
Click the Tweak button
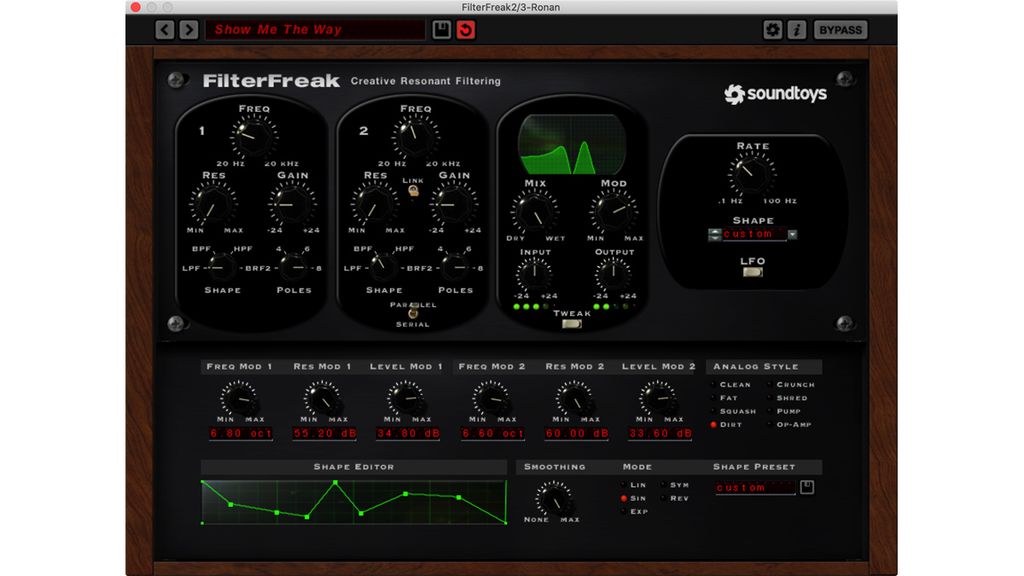(x=572, y=321)
